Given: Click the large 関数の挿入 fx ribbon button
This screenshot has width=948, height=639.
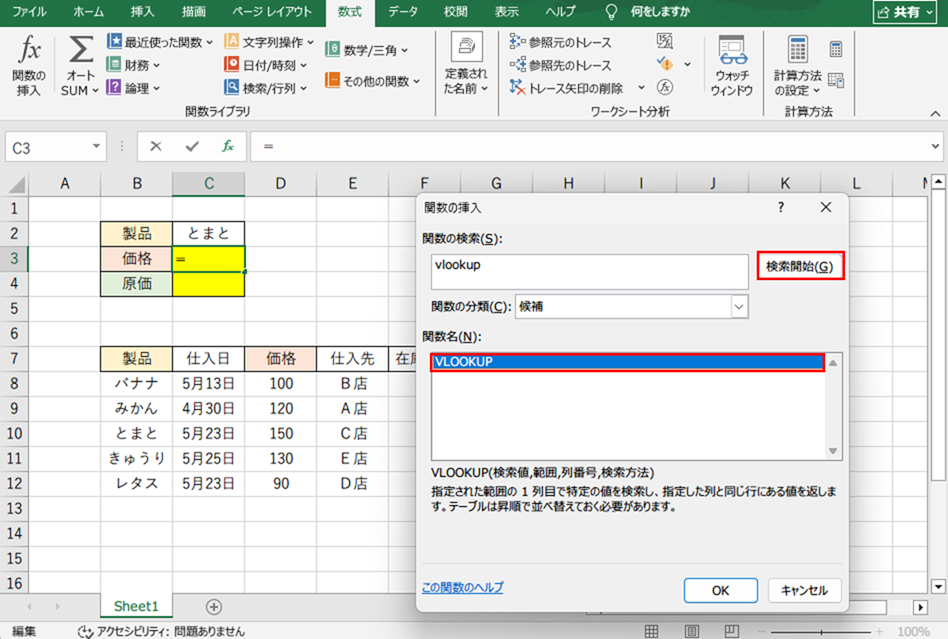Looking at the screenshot, I should click(x=29, y=64).
